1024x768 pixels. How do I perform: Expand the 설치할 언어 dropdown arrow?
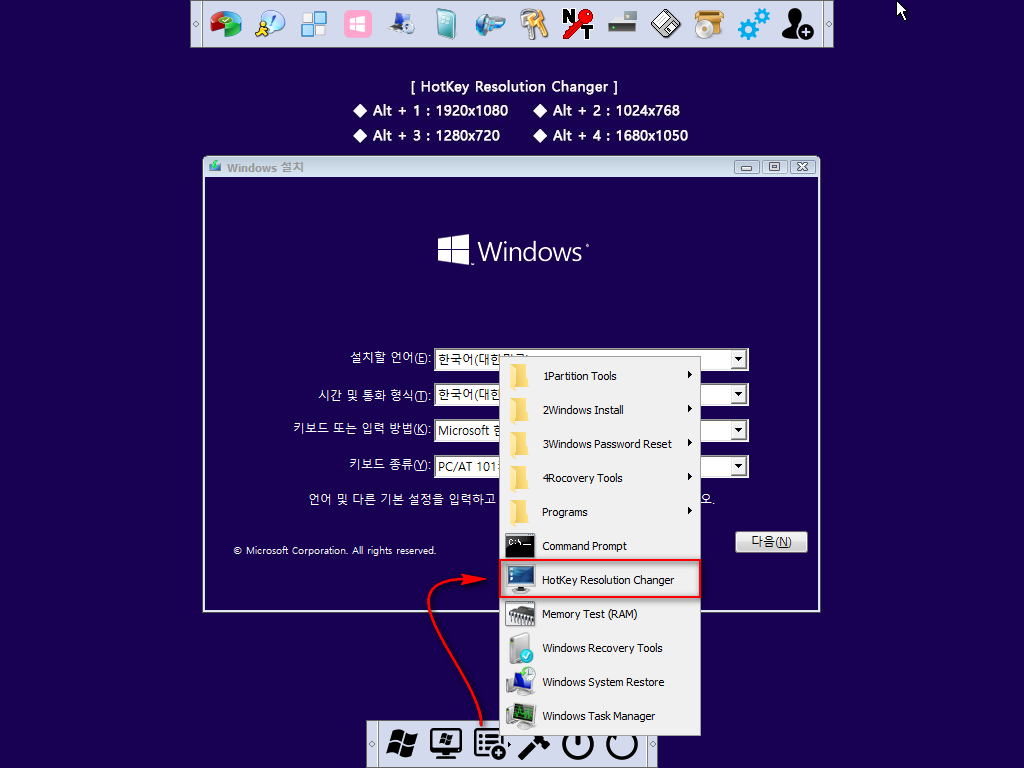point(739,359)
